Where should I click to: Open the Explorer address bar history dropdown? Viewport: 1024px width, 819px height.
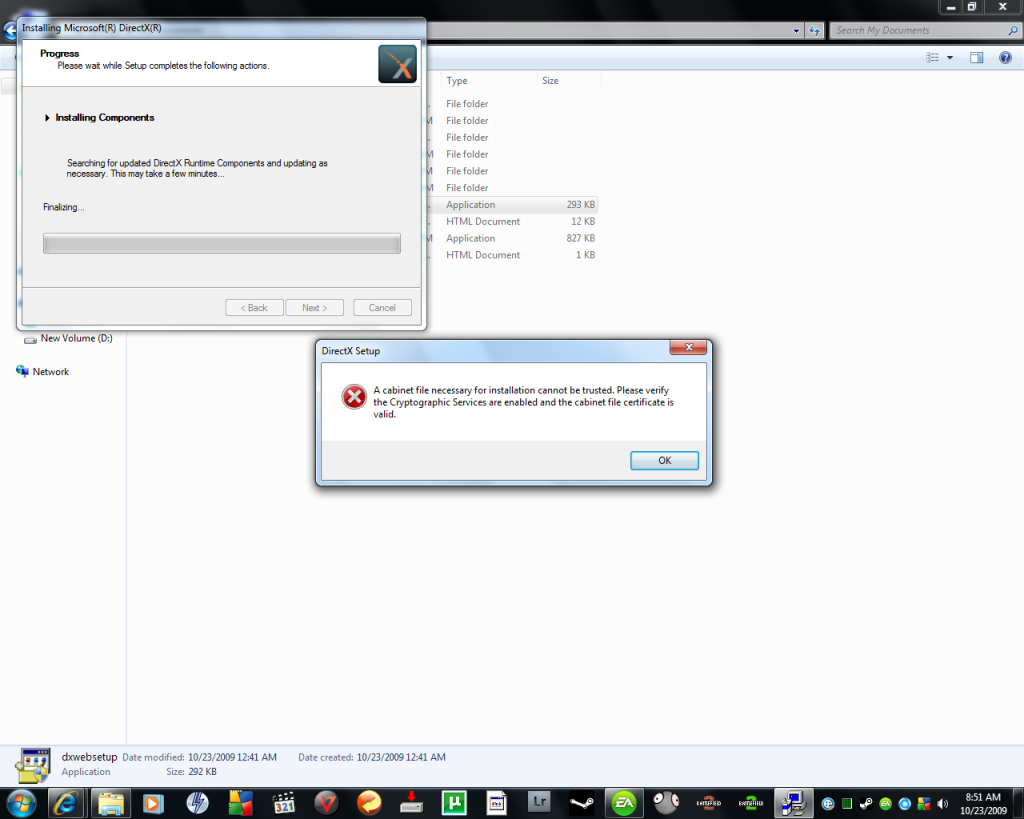click(796, 31)
